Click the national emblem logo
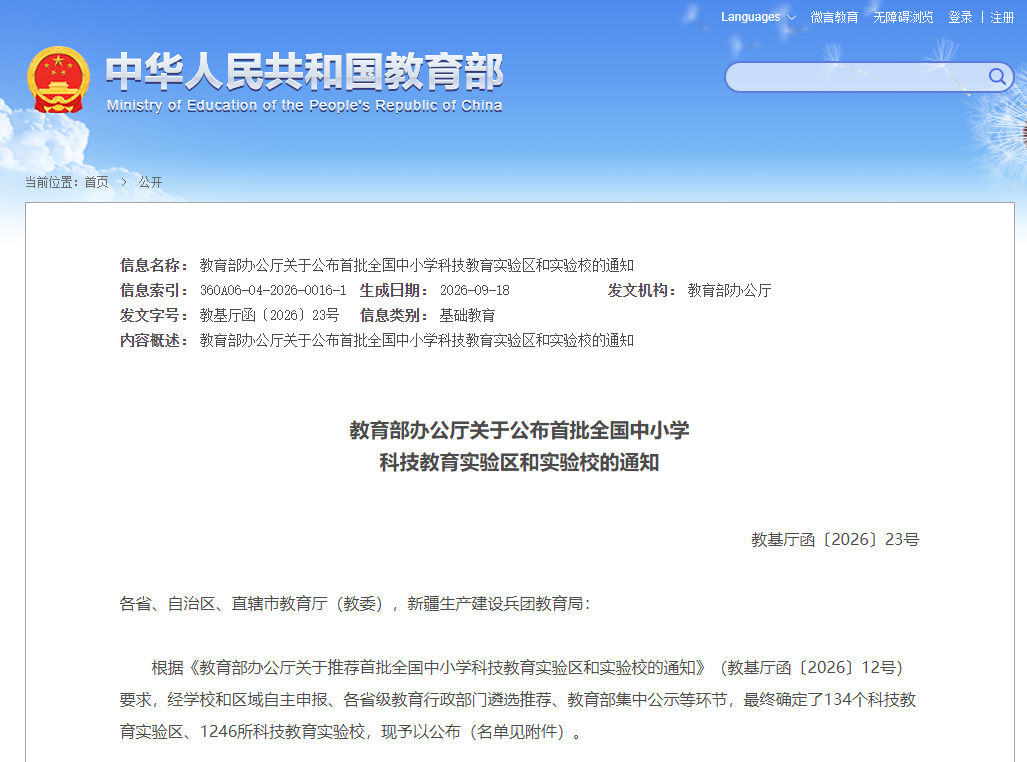The height and width of the screenshot is (762, 1027). click(58, 79)
